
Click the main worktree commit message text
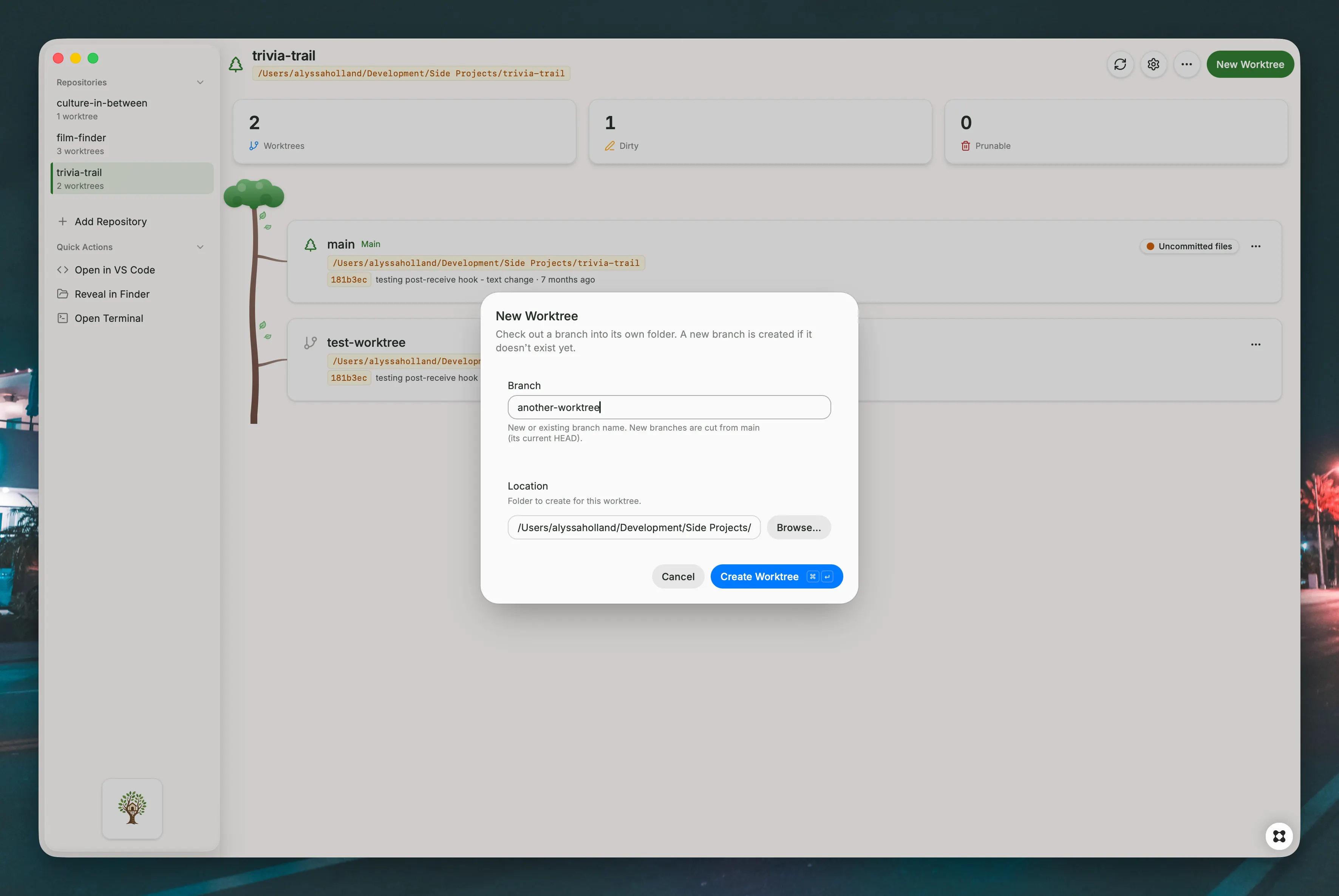coord(455,280)
